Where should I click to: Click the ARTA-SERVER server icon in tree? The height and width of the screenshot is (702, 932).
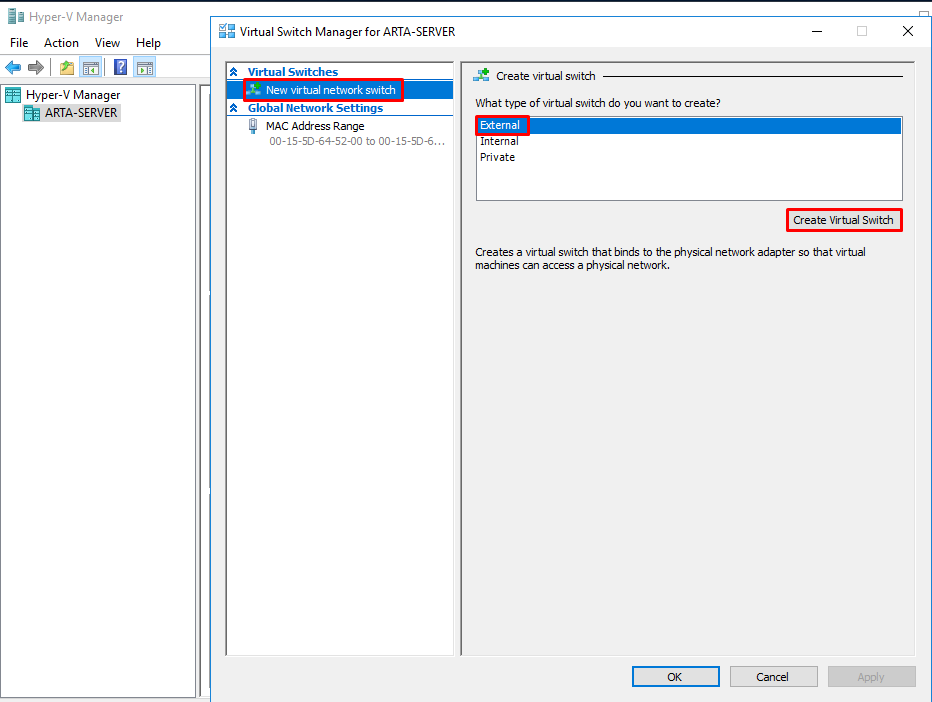click(32, 113)
